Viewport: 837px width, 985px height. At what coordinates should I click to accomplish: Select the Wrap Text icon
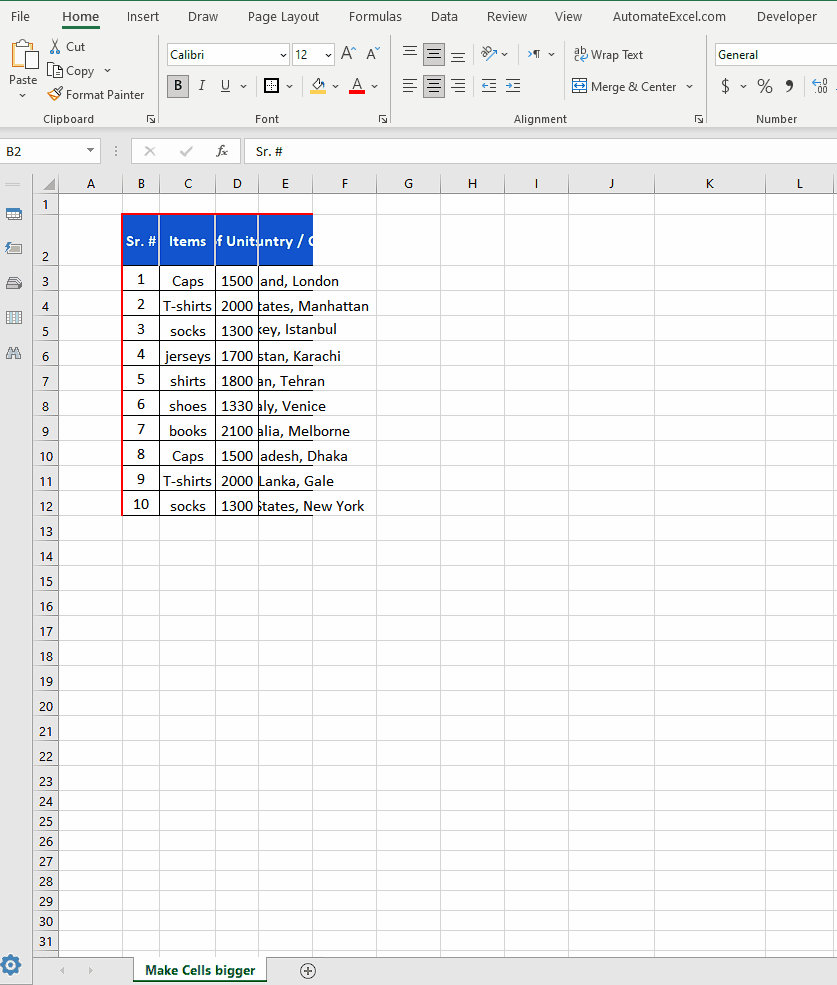coord(581,54)
